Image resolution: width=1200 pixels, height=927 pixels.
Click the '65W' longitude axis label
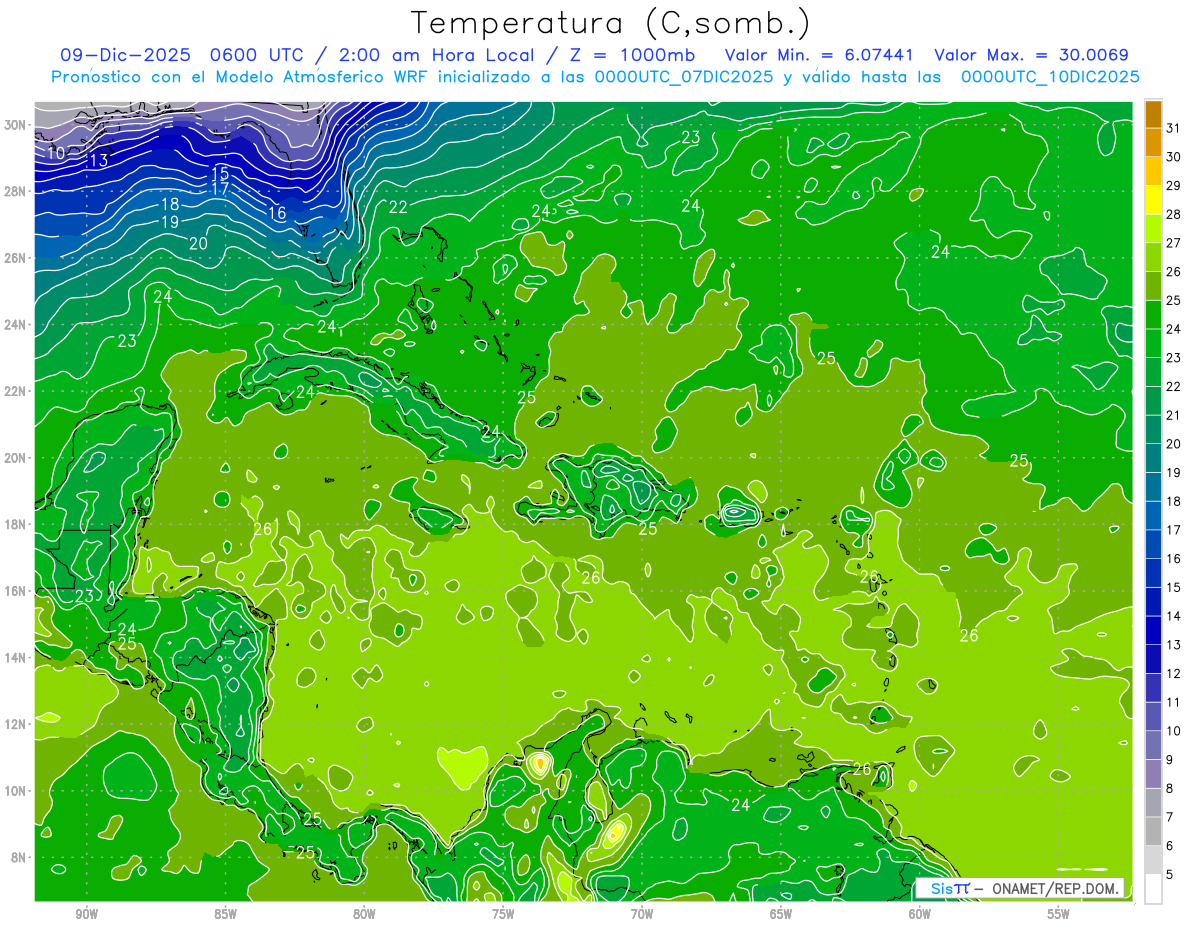tap(781, 914)
